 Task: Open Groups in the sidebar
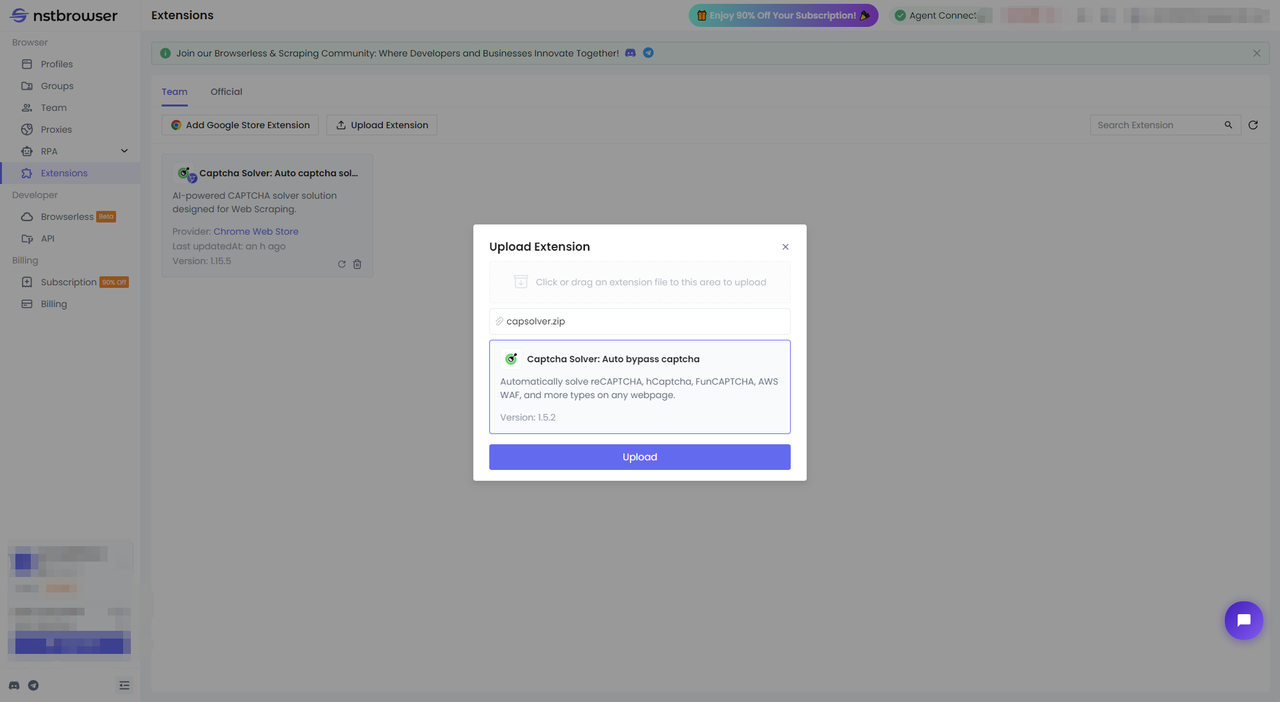click(57, 86)
